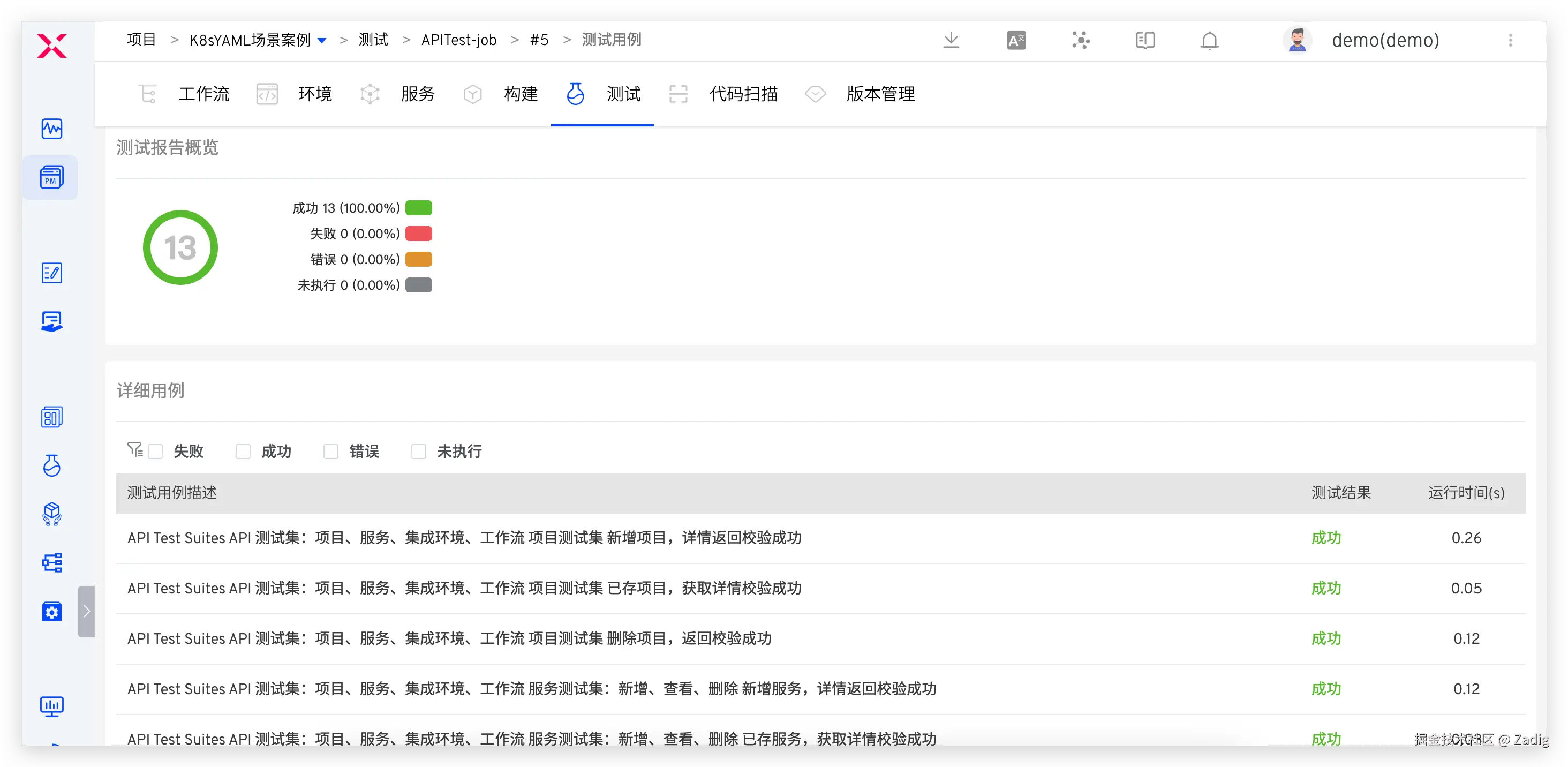Open the language translation icon

pos(1016,40)
